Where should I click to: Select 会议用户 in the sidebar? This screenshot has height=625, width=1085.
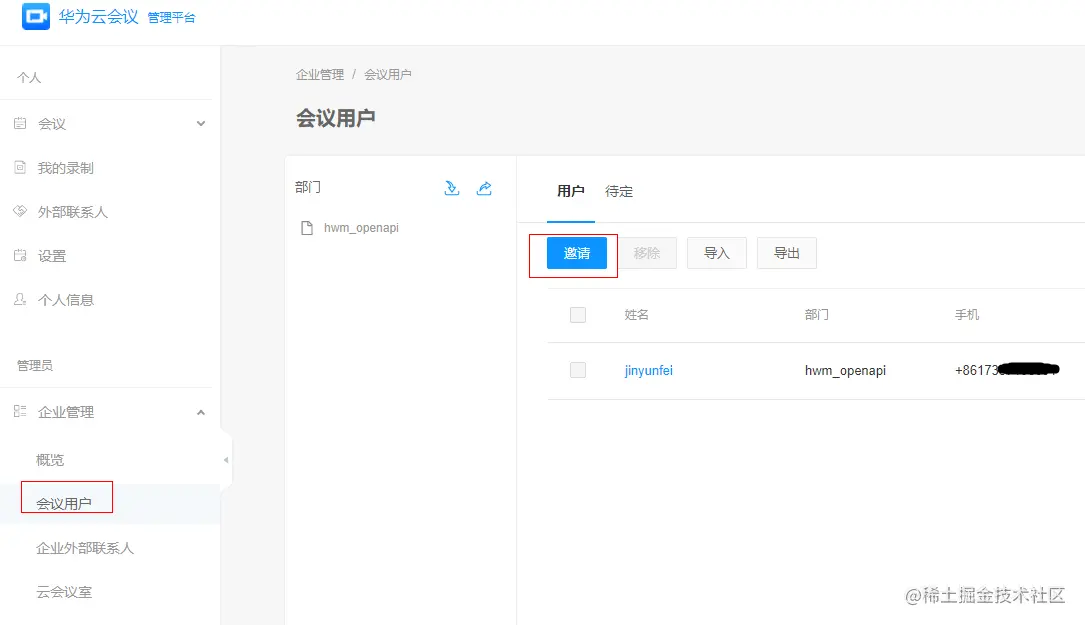pos(64,504)
